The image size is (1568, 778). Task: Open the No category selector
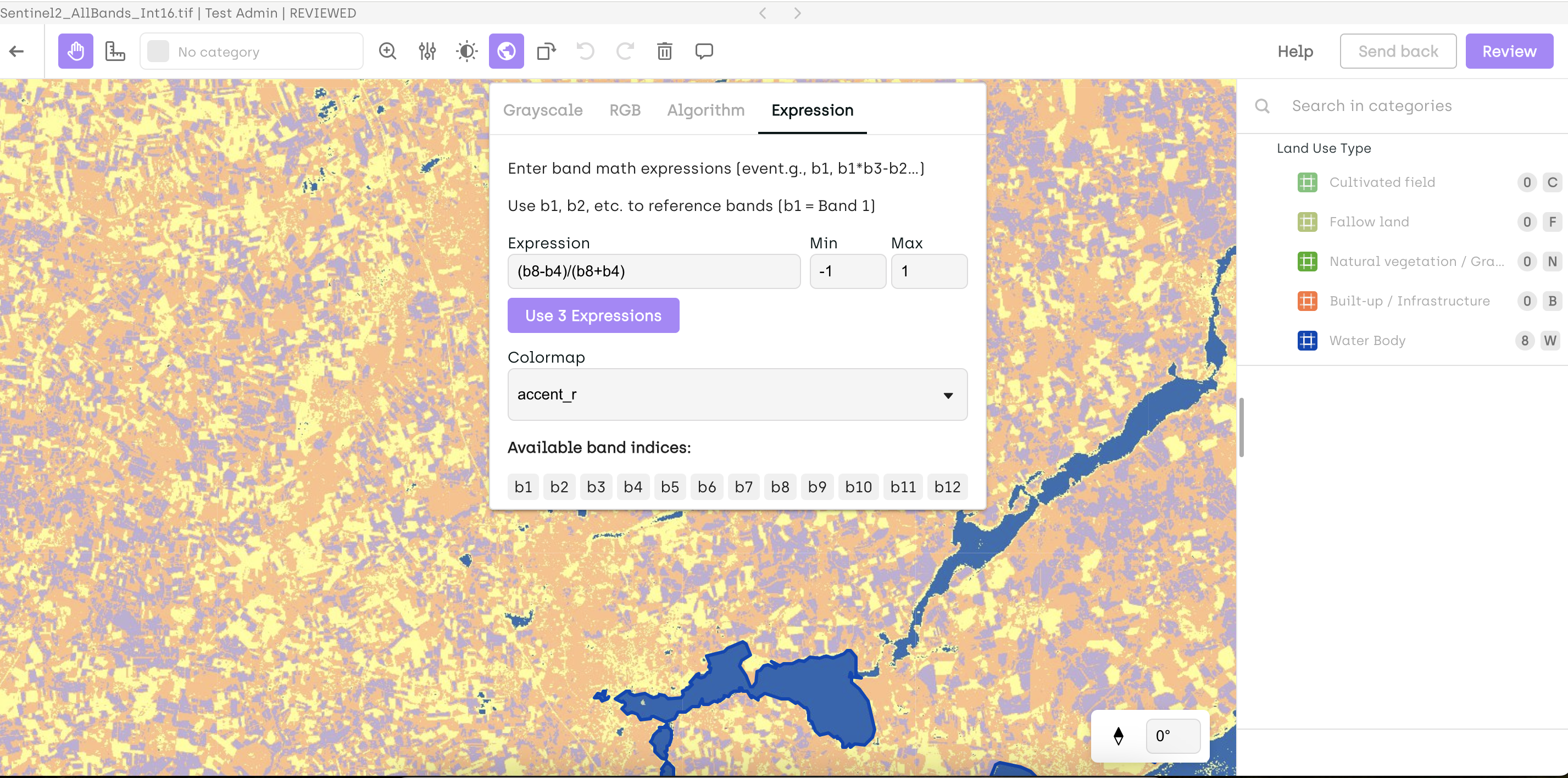click(252, 52)
